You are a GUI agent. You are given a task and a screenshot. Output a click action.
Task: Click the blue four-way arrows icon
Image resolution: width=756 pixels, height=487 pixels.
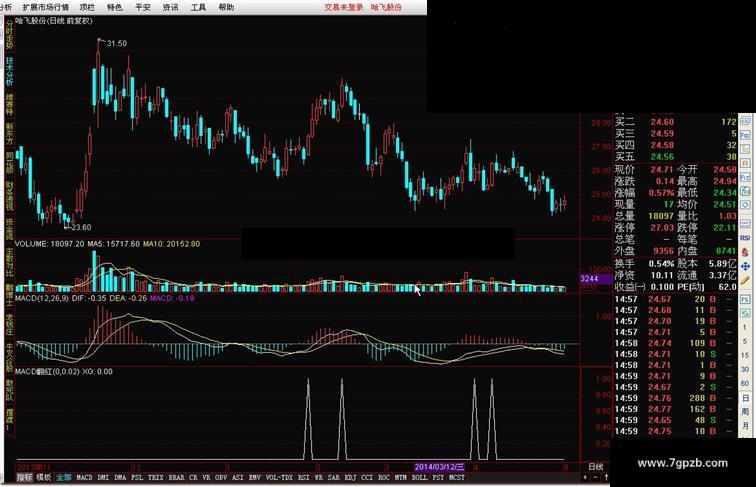(x=745, y=266)
